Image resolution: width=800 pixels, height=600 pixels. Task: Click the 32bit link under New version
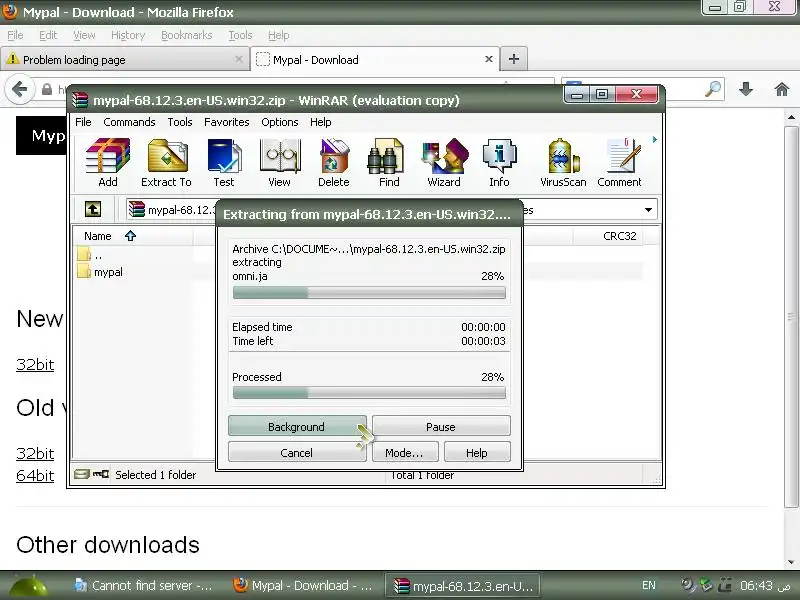coord(35,364)
